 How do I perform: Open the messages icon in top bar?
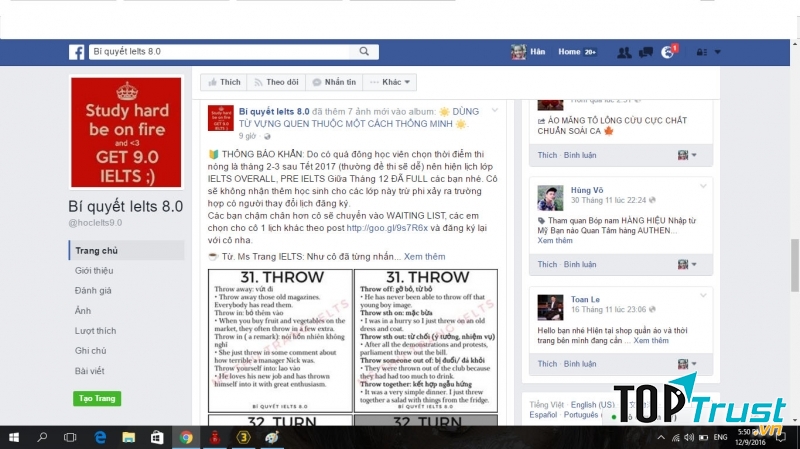coord(645,52)
